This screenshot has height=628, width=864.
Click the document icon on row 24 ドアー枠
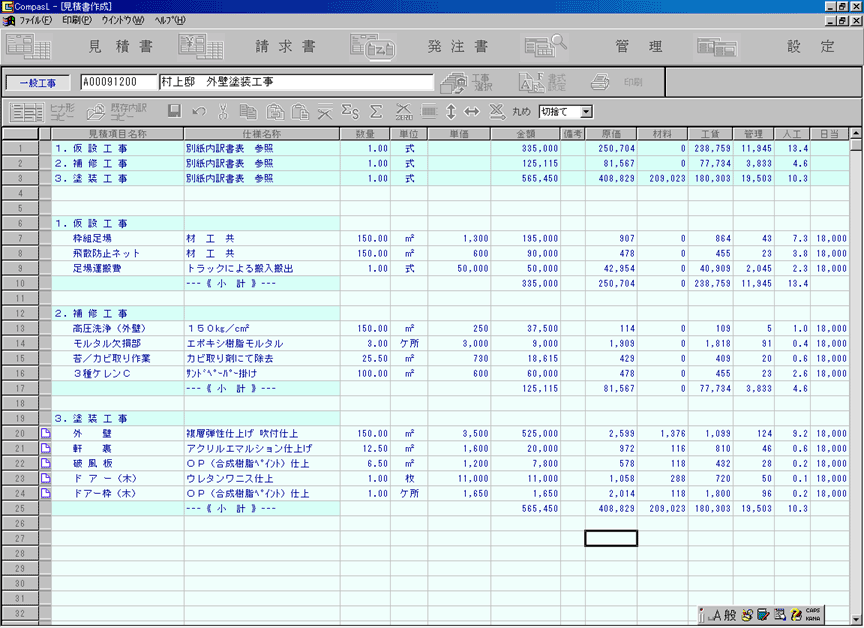click(x=45, y=494)
